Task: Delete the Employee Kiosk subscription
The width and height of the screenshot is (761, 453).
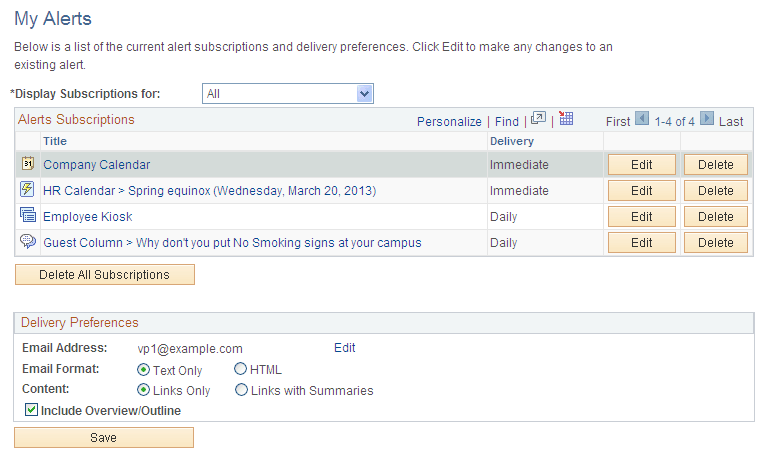Action: (715, 216)
